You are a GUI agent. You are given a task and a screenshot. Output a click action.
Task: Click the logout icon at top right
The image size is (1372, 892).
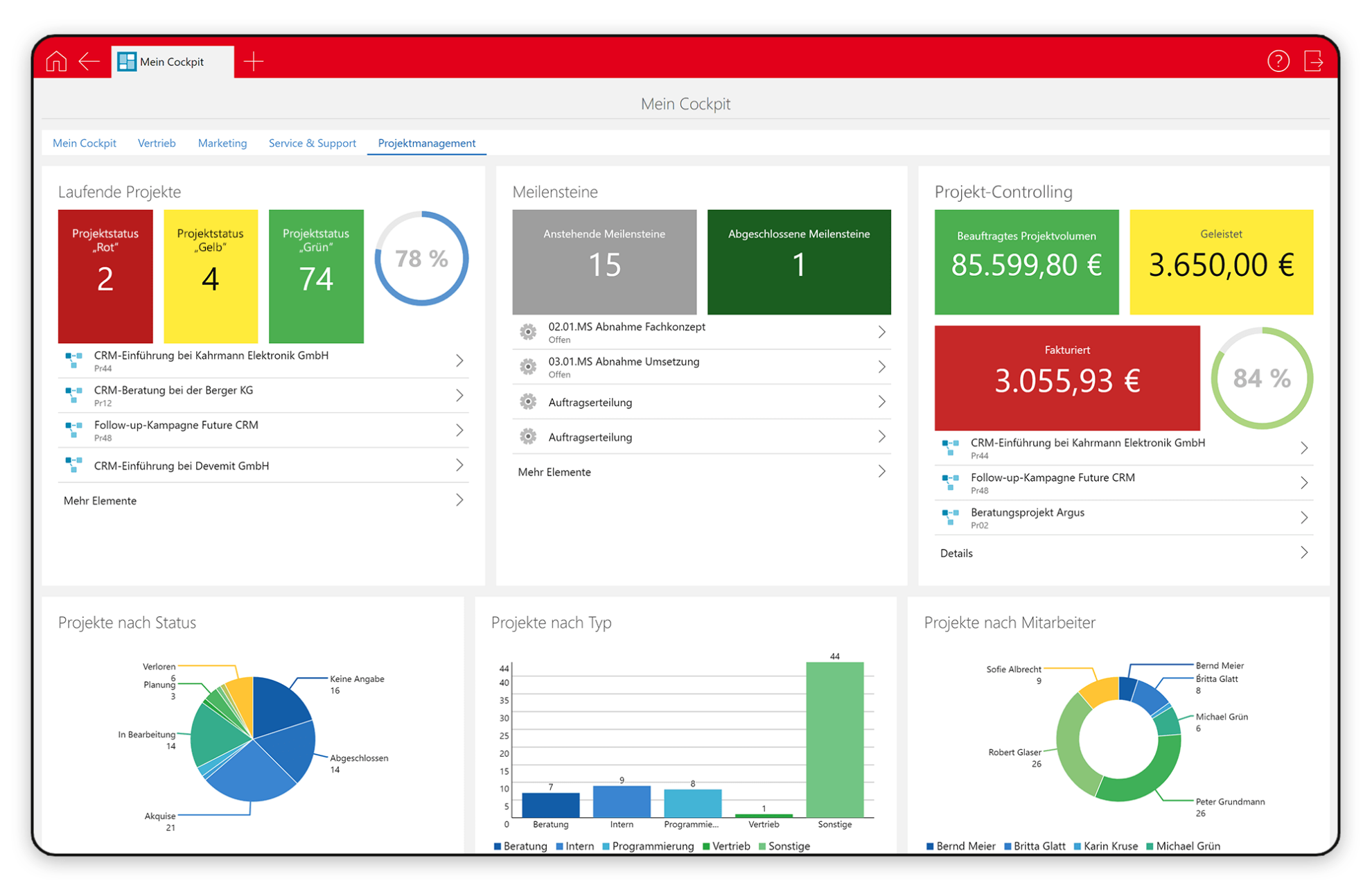(1315, 62)
